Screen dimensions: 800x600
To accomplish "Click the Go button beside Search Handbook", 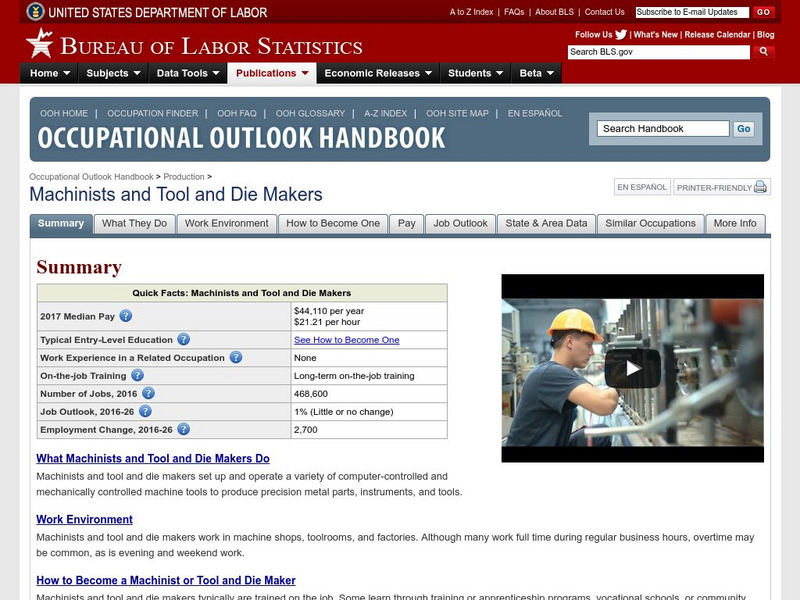I will pos(743,129).
